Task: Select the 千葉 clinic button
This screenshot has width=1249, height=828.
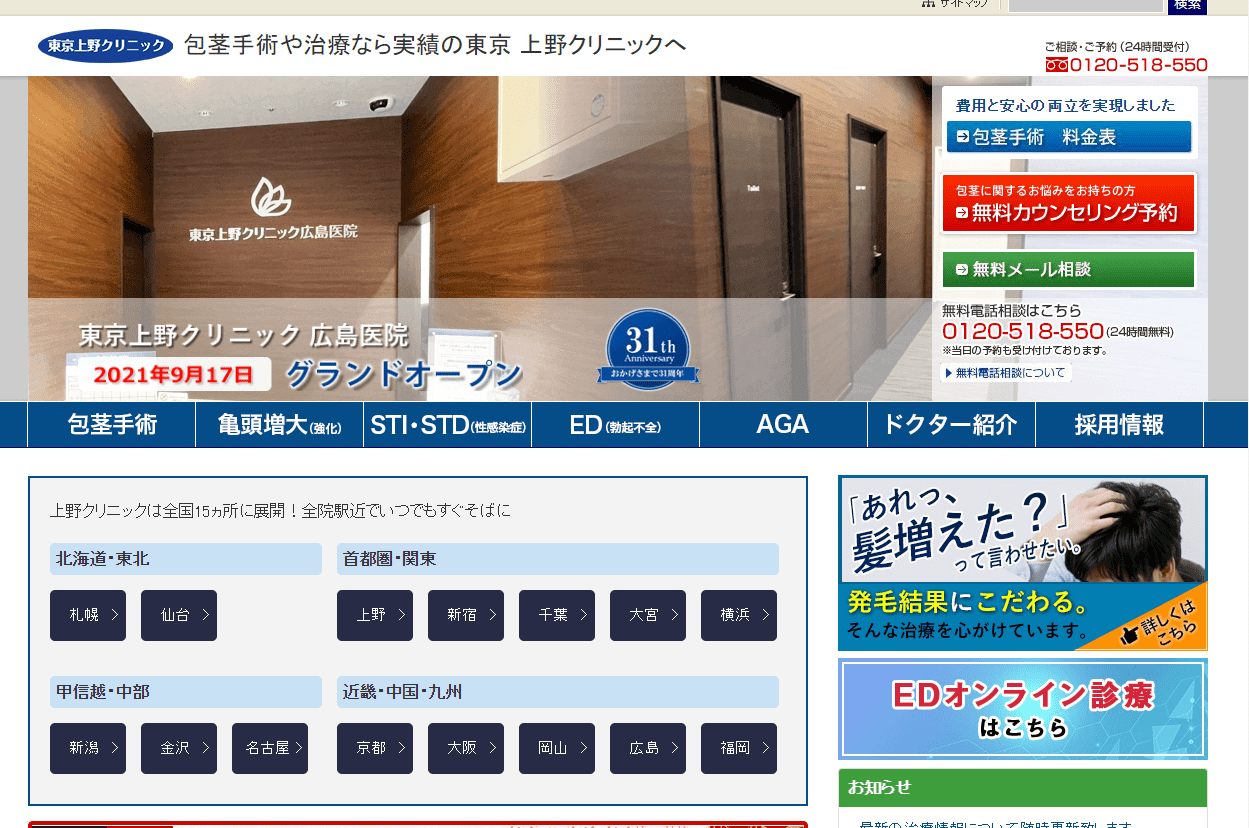Action: pos(557,615)
